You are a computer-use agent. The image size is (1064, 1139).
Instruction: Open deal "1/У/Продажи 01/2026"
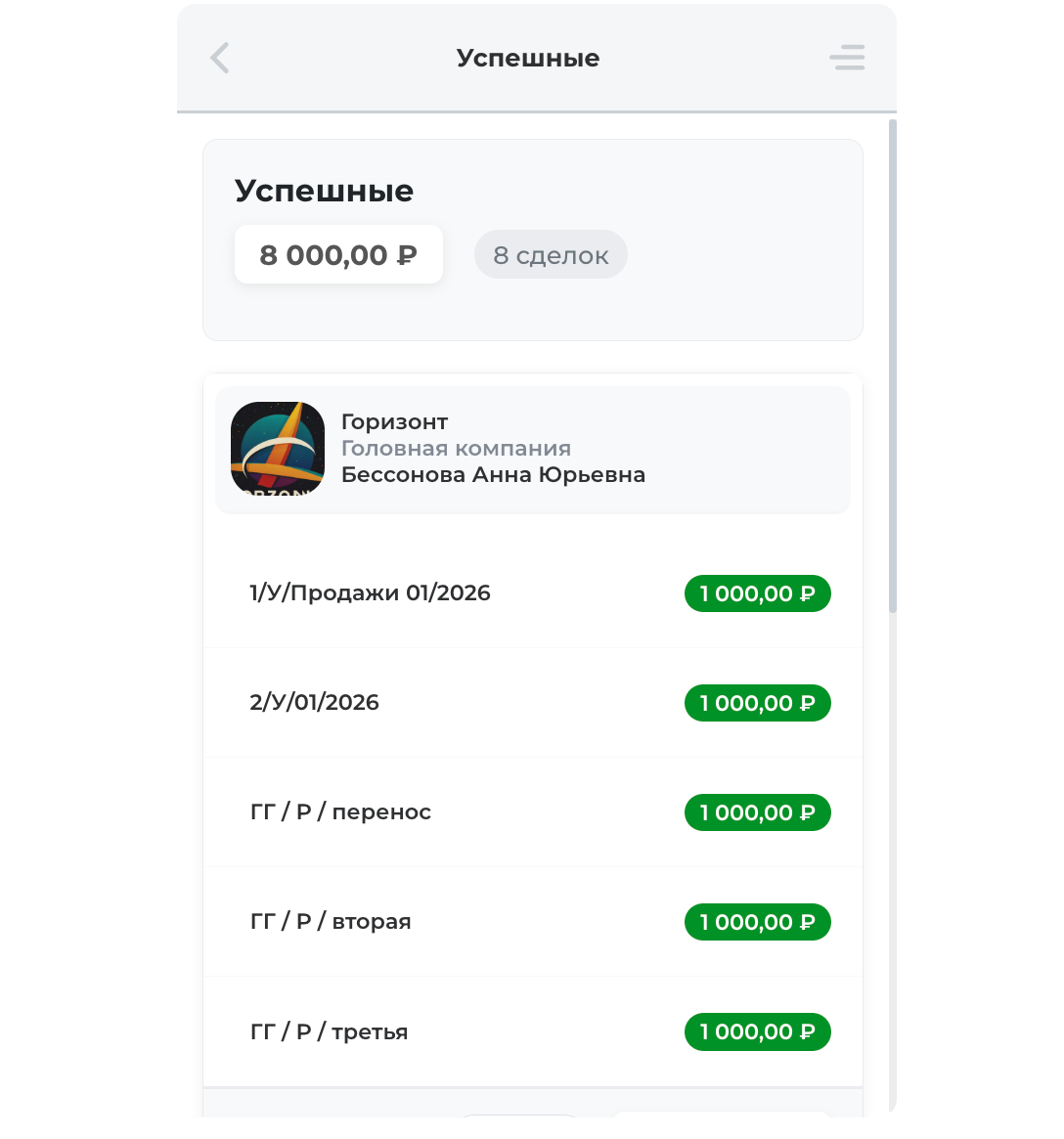point(370,593)
